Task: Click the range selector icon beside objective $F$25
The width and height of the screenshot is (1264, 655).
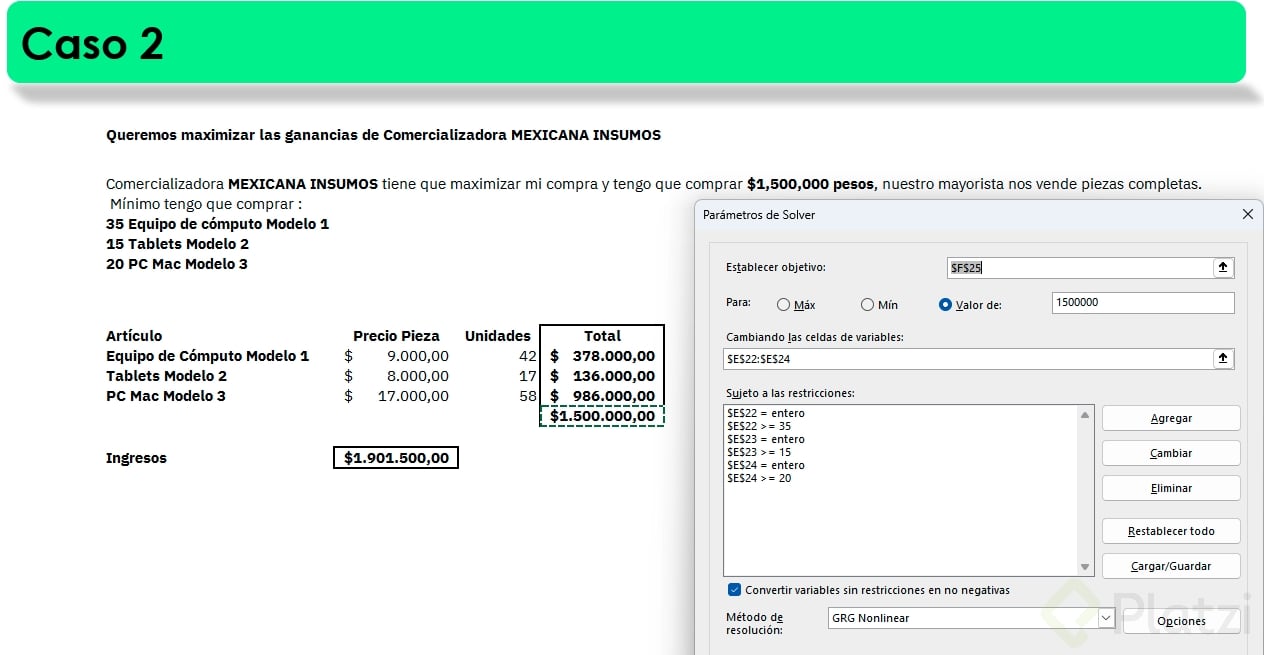Action: [x=1222, y=268]
